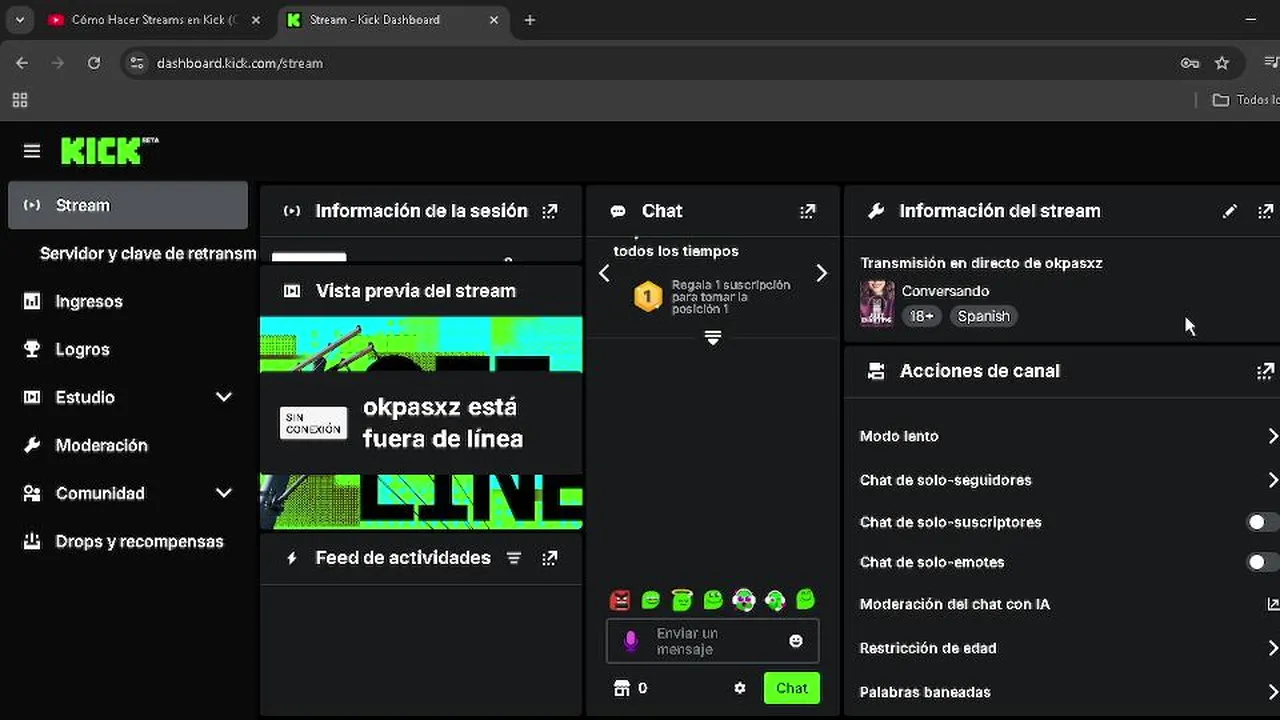This screenshot has width=1280, height=720.
Task: Open Chat de solo-seguidores options
Action: (1067, 480)
